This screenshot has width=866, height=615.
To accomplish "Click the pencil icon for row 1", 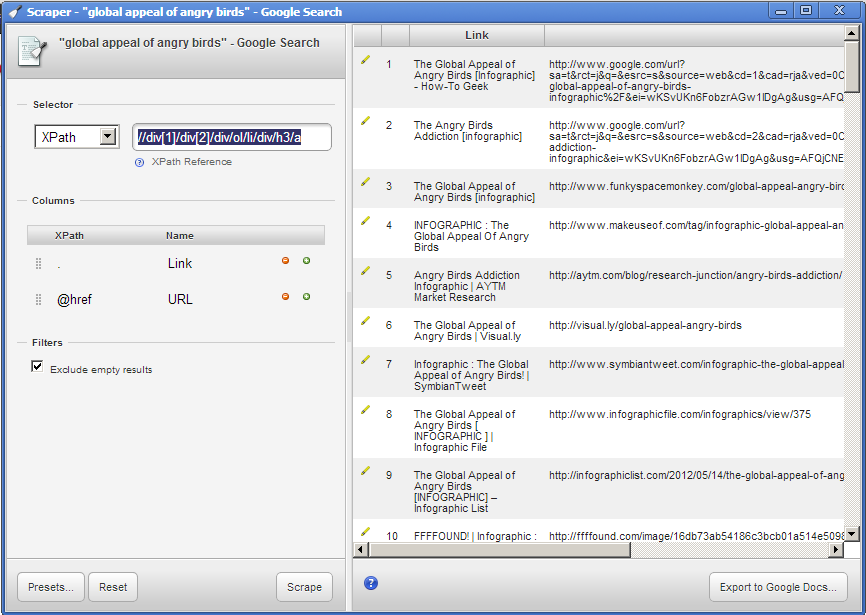I will pos(366,60).
